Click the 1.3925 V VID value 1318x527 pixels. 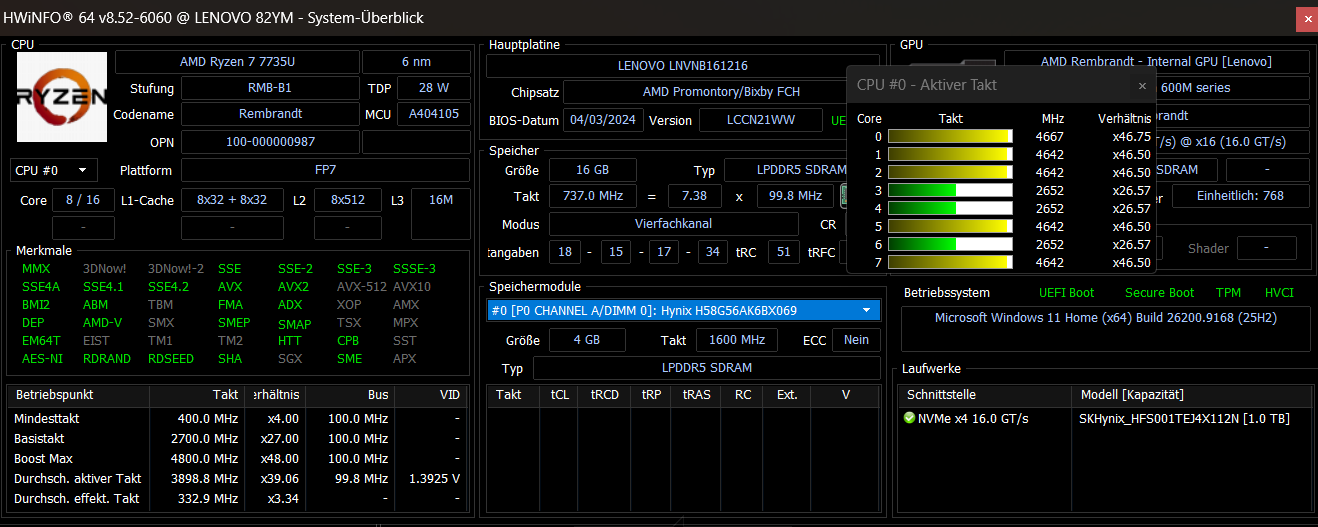click(x=434, y=479)
